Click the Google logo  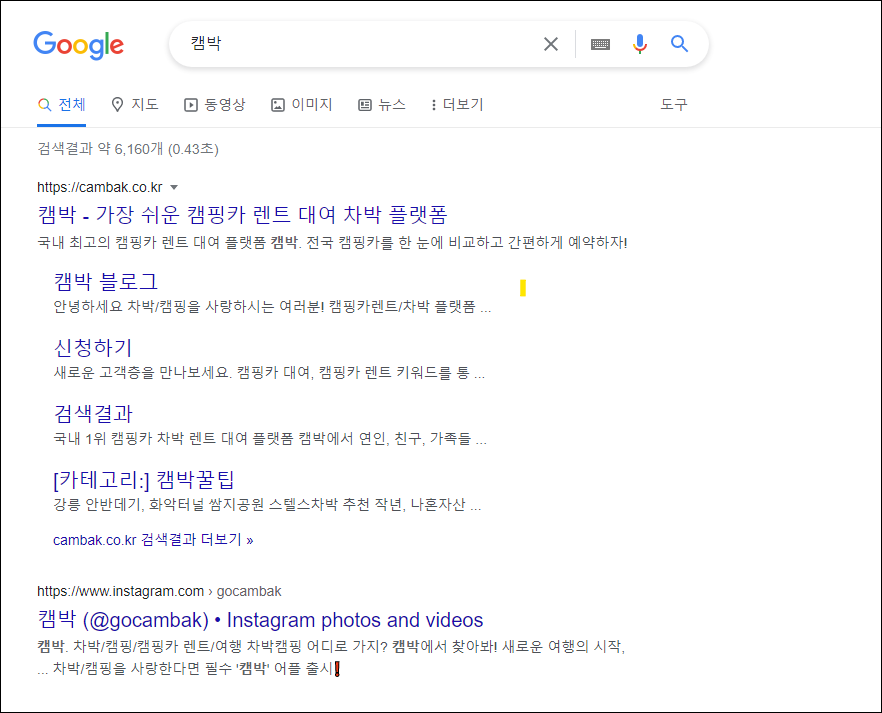78,45
